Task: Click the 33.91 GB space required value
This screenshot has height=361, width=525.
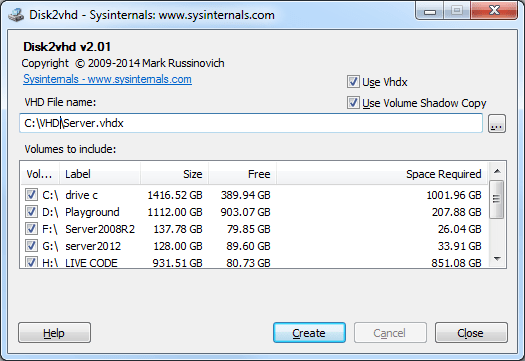Action: tap(460, 246)
